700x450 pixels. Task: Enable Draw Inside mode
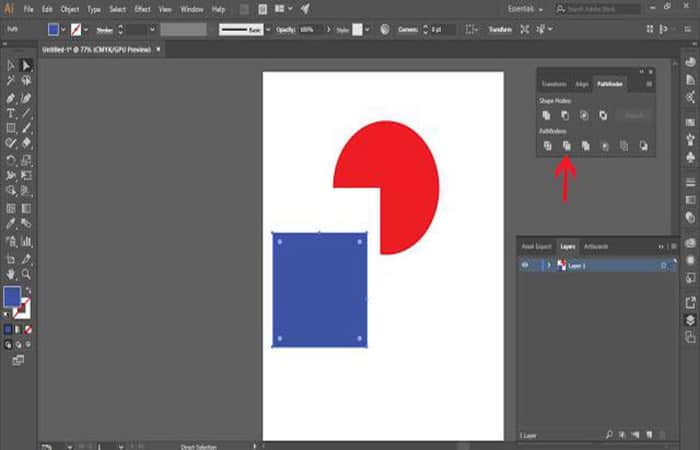point(28,345)
